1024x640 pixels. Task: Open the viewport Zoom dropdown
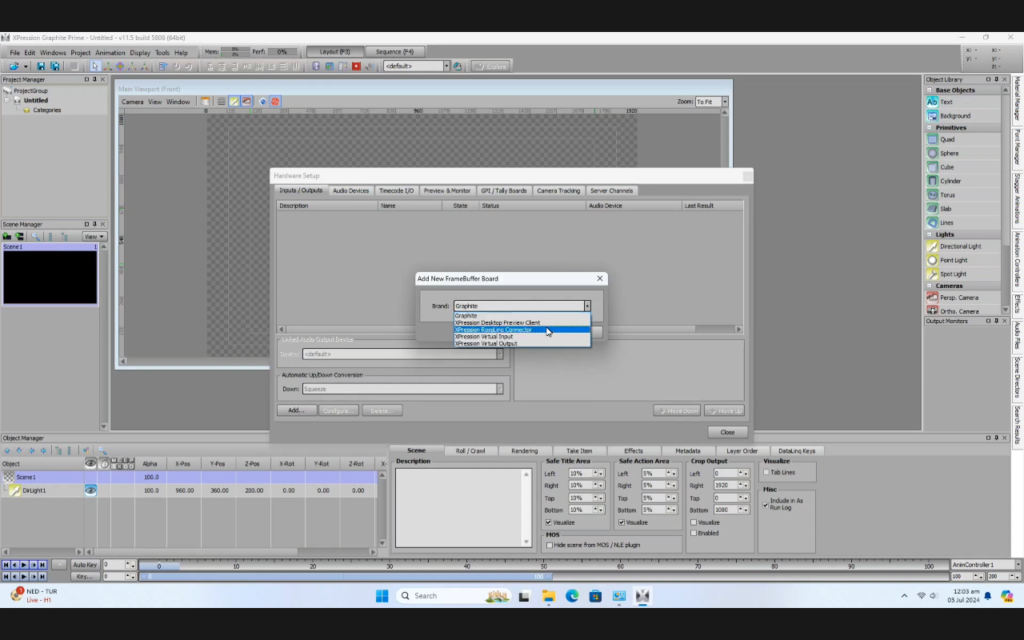click(x=724, y=102)
